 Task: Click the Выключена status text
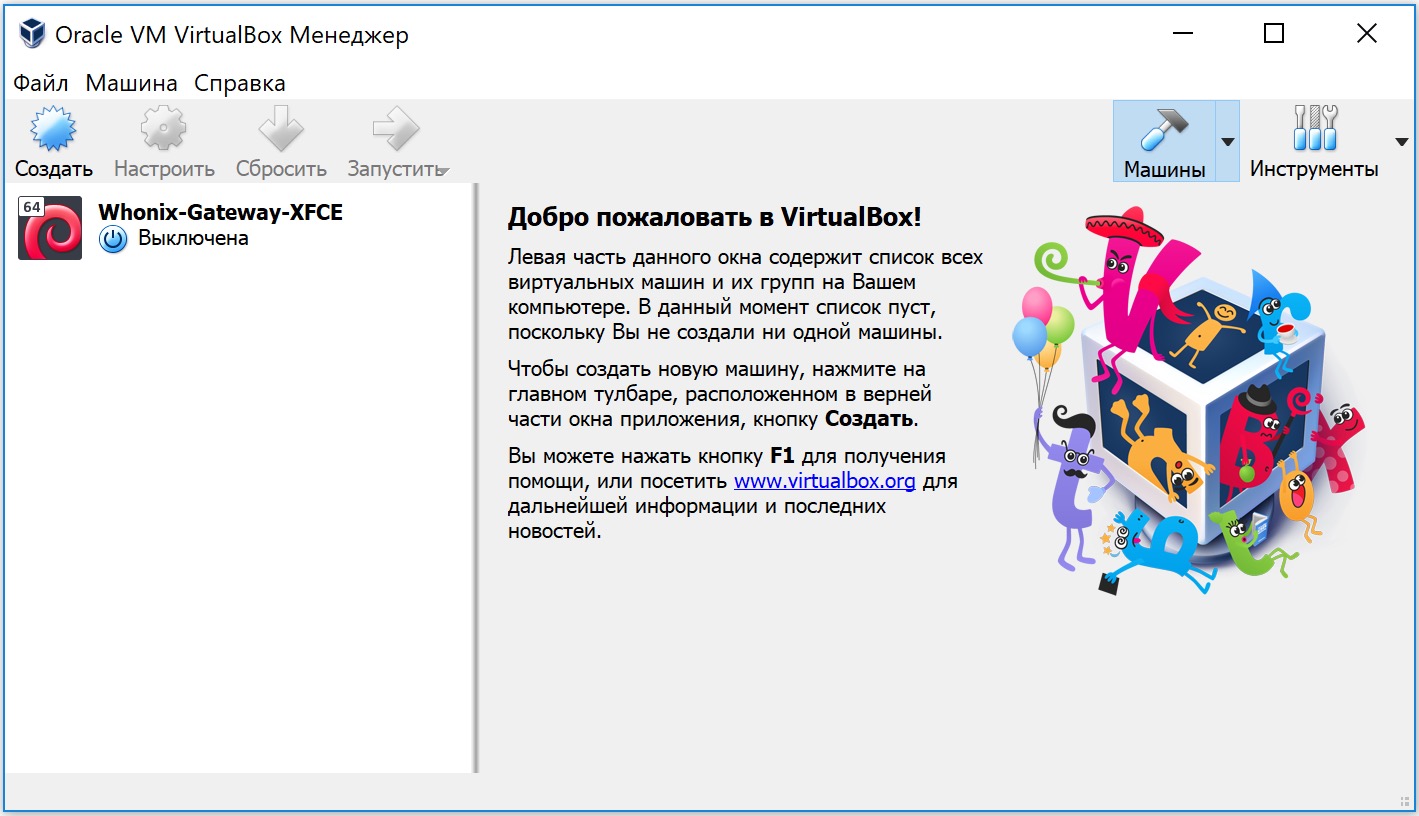(x=193, y=239)
